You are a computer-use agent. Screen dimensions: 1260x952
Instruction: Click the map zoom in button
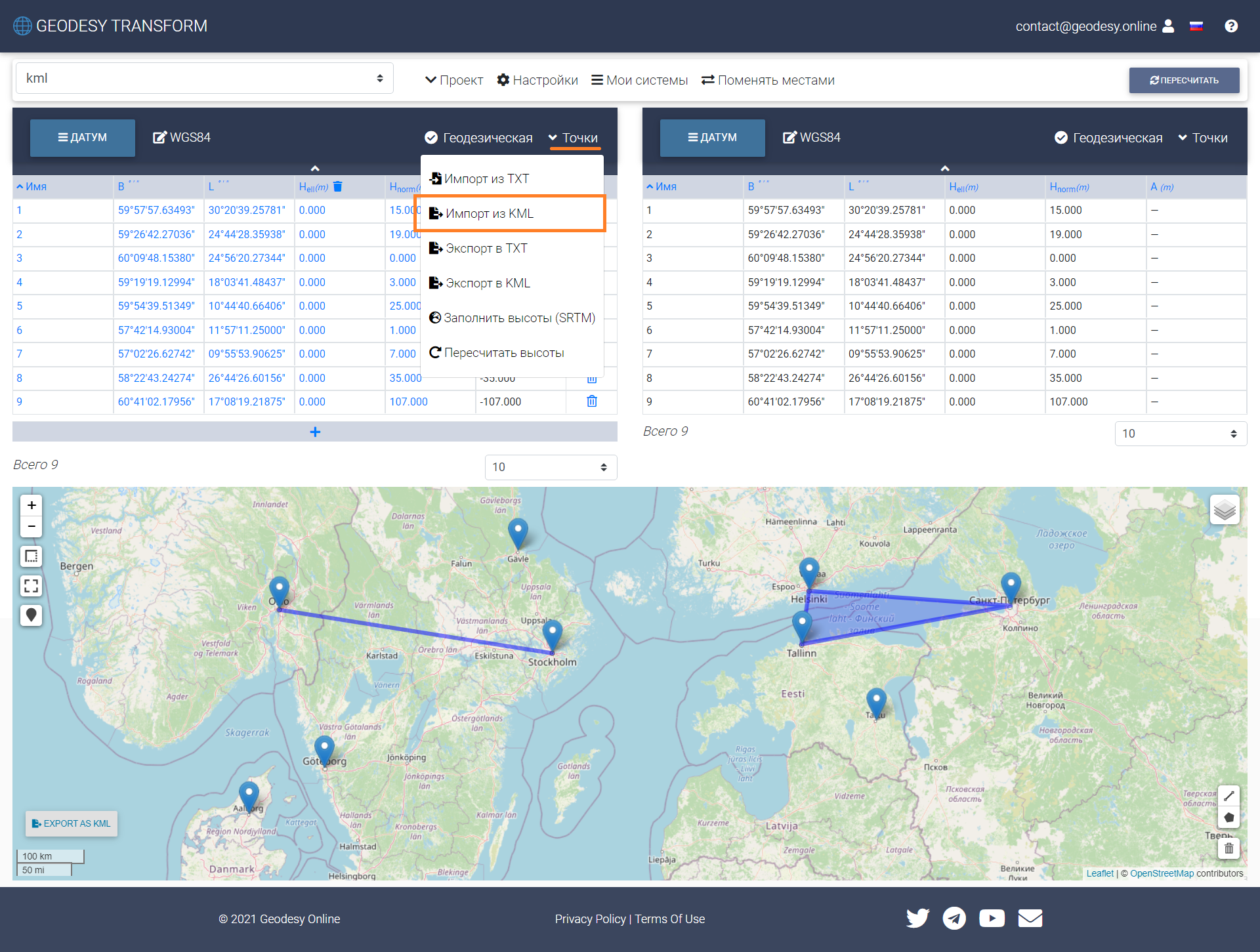point(31,505)
